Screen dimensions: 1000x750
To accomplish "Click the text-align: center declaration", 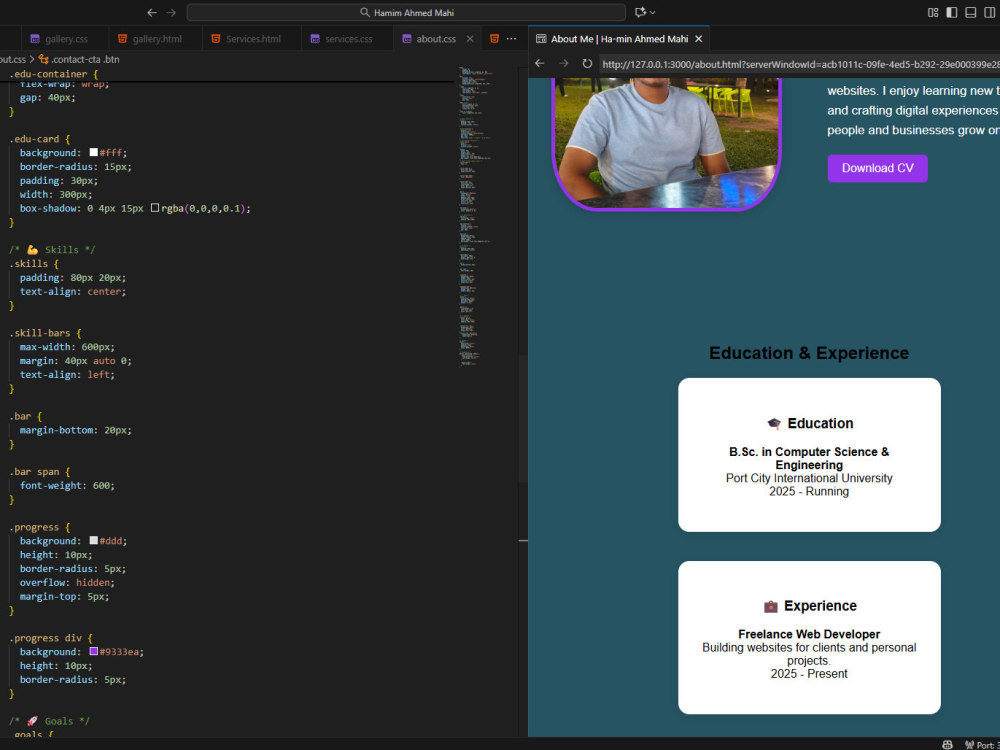I will click(73, 291).
